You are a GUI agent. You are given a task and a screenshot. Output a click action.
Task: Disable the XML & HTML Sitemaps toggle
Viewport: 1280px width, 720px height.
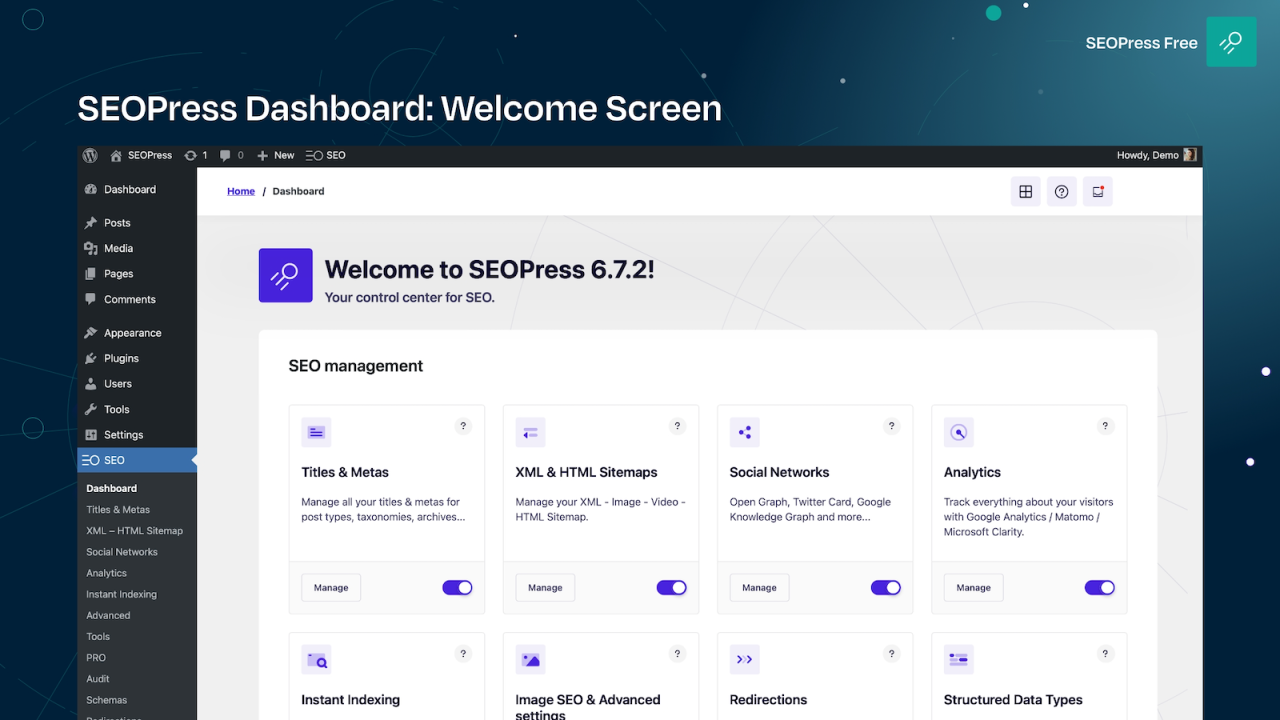[x=671, y=588]
